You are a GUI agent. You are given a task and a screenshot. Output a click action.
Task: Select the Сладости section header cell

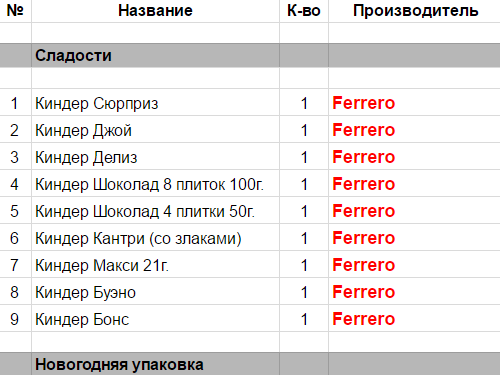tap(155, 55)
